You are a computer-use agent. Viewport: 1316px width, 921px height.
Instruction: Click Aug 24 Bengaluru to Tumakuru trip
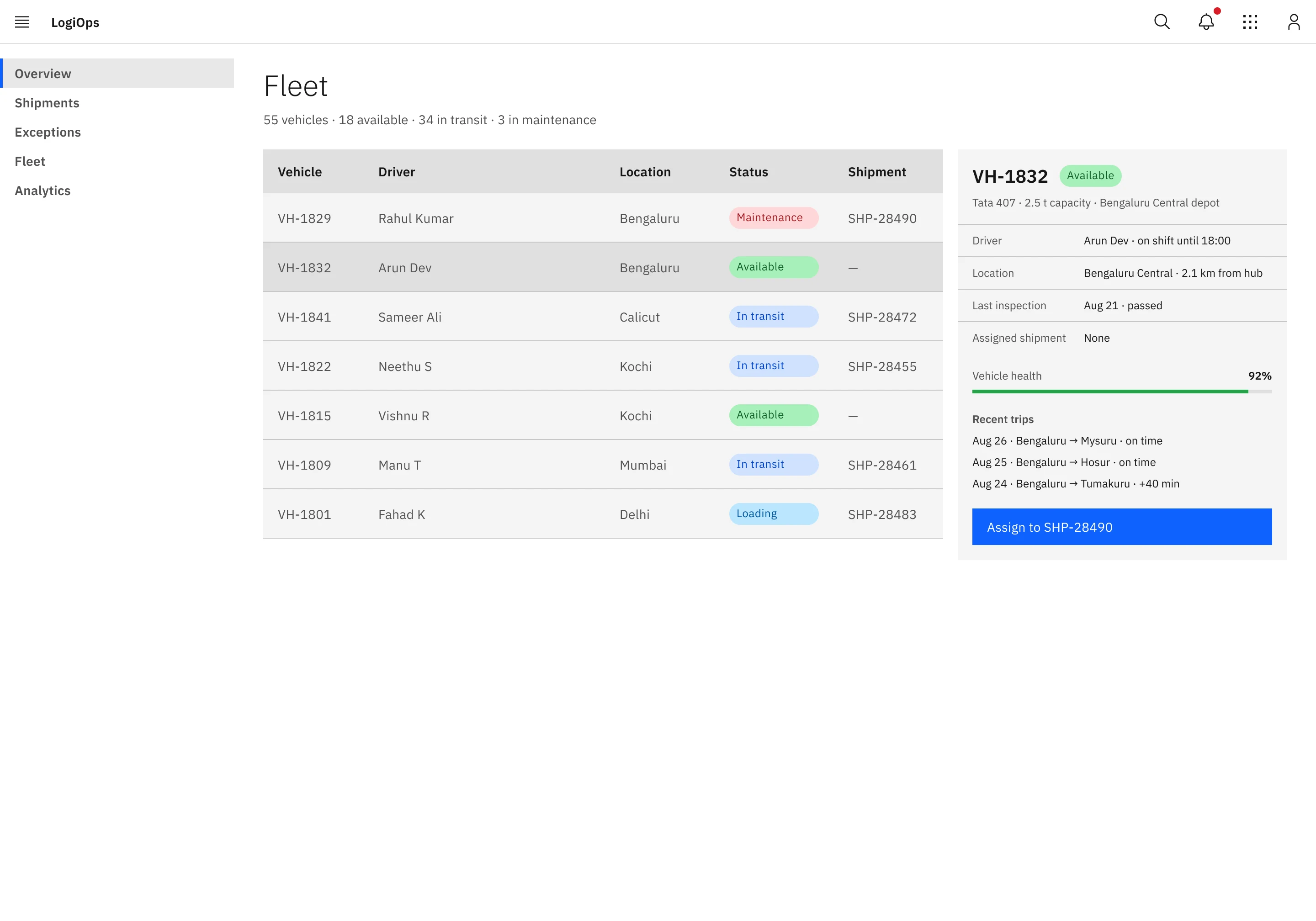[1076, 483]
